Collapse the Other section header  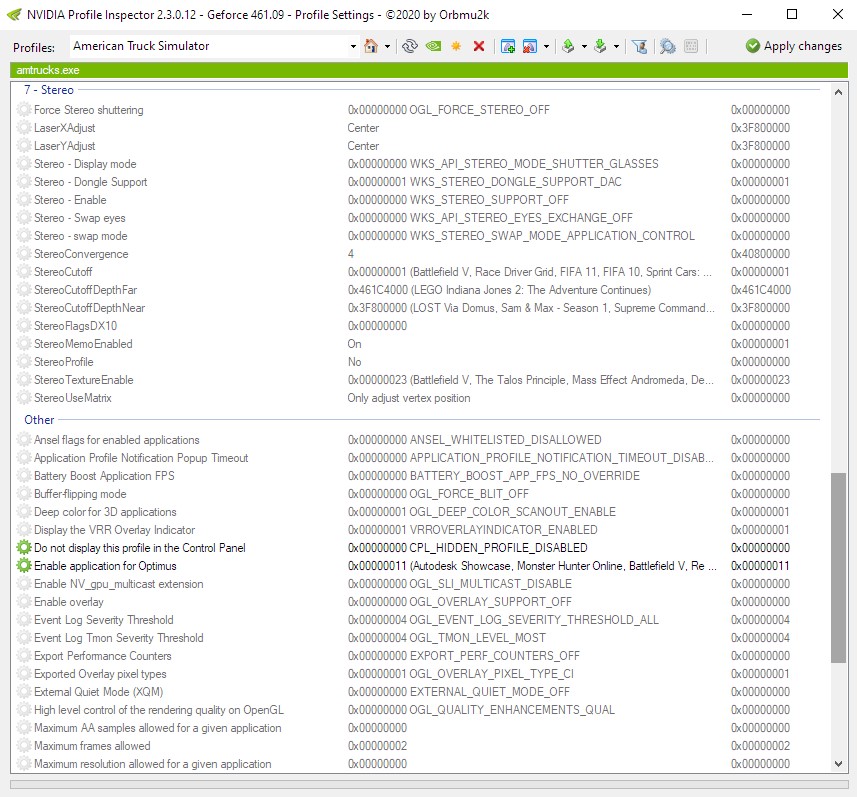point(39,420)
